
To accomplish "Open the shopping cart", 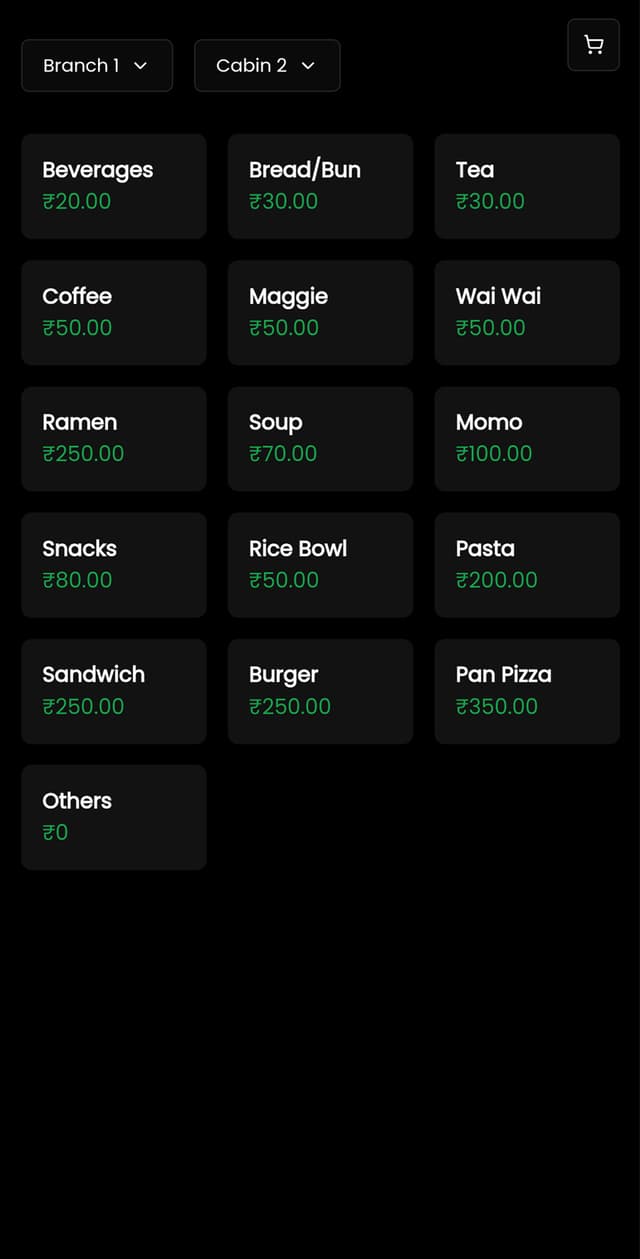I will point(593,45).
